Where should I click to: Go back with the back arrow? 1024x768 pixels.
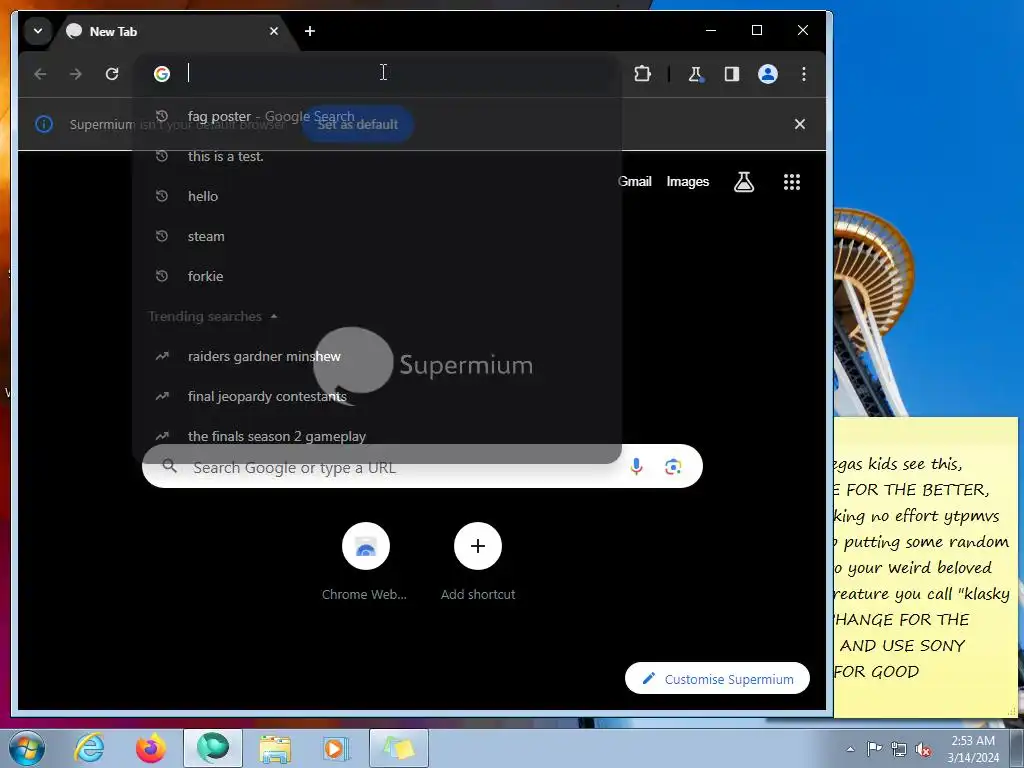(40, 74)
